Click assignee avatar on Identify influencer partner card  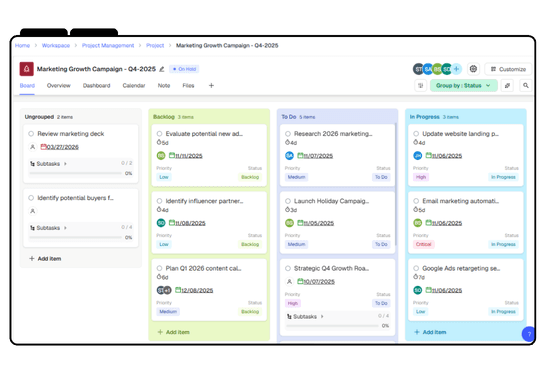tap(161, 223)
